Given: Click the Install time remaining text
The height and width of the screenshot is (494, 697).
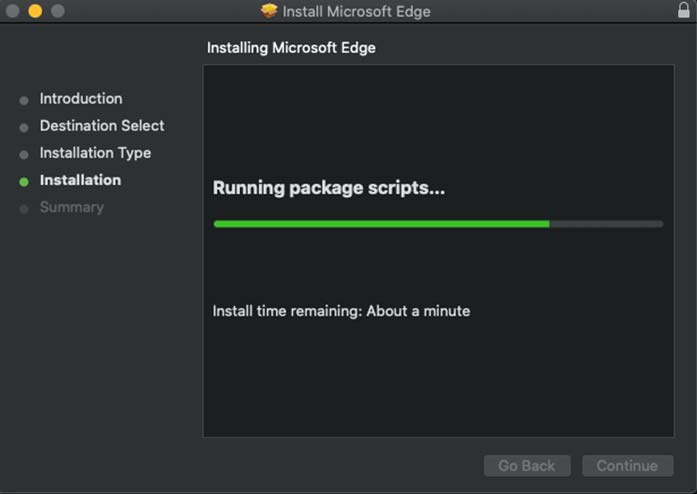Looking at the screenshot, I should (341, 311).
